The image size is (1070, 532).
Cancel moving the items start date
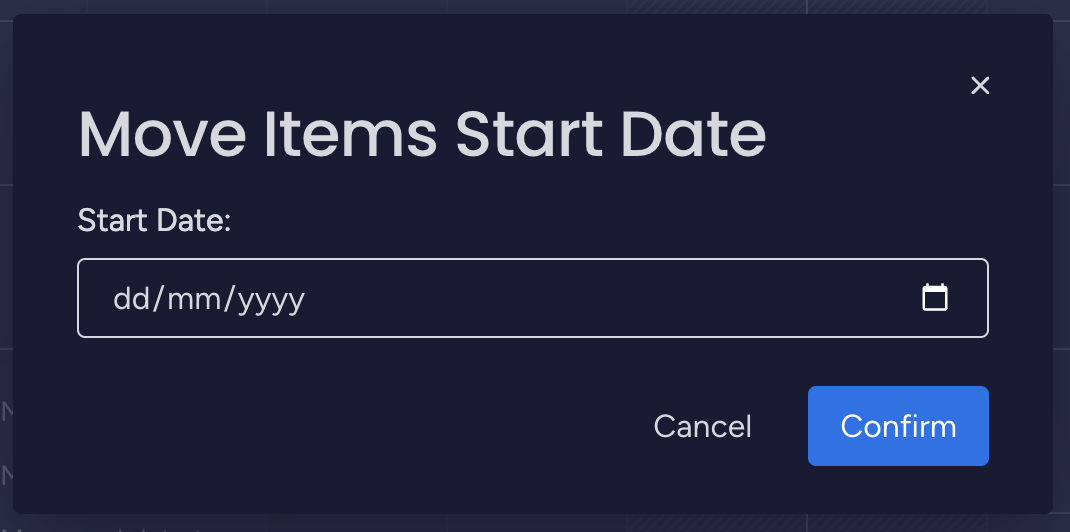702,426
